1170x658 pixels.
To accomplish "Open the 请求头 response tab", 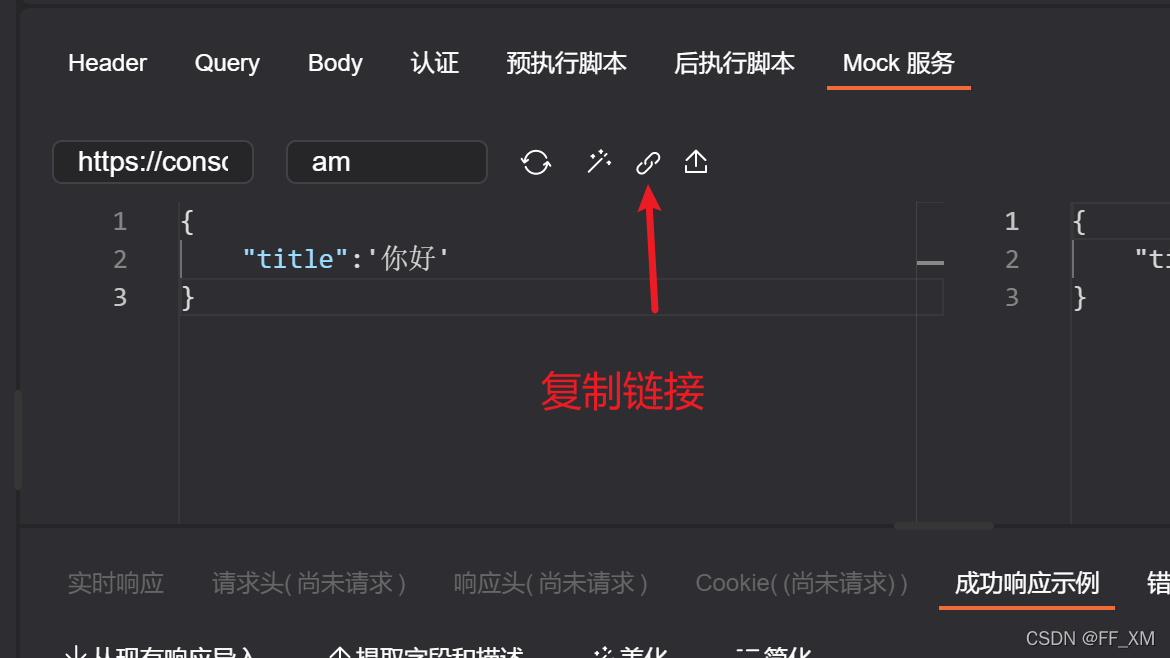I will point(309,583).
